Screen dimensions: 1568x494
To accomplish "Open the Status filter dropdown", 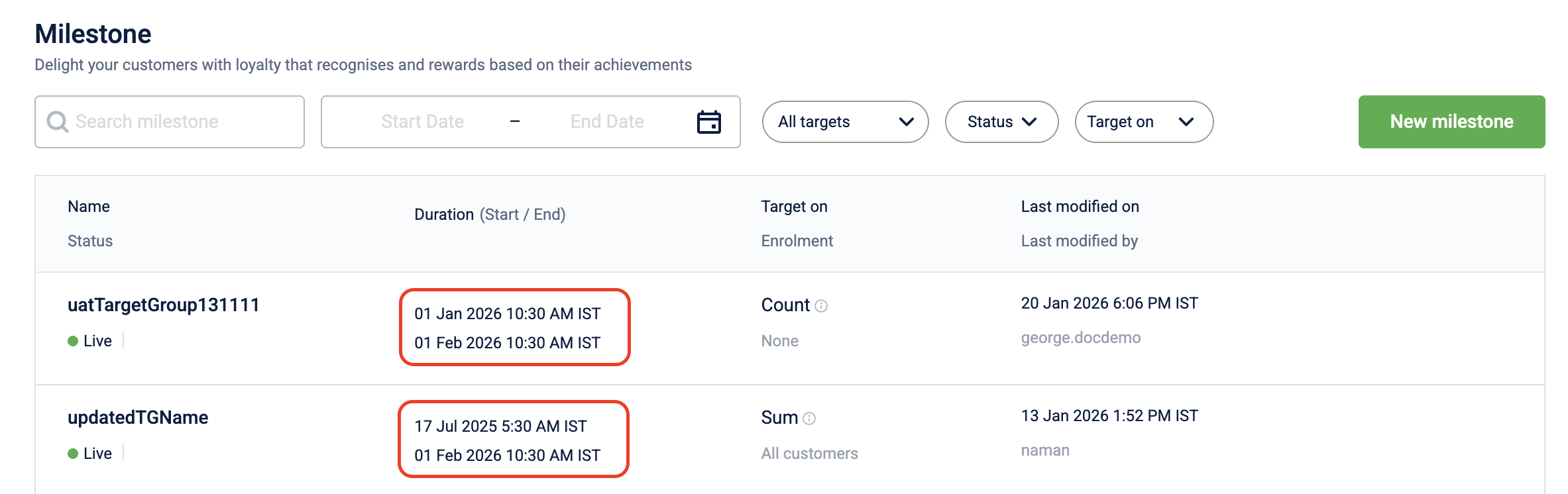I will (1001, 122).
